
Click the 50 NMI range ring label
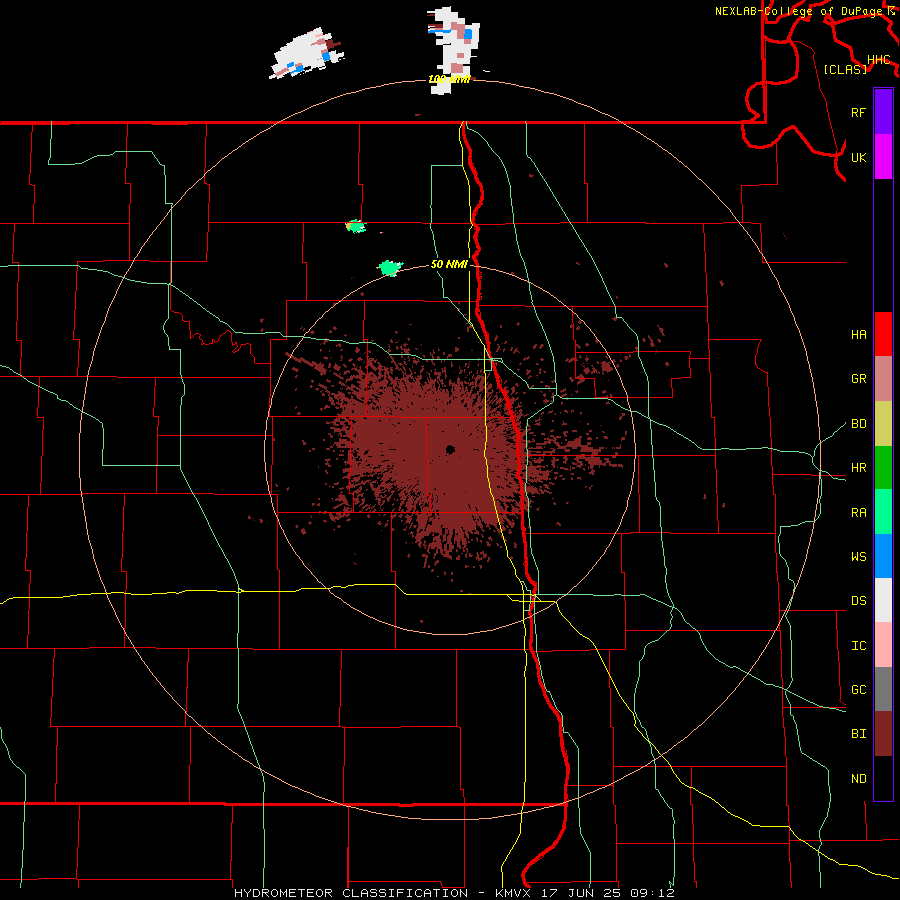coord(449,265)
